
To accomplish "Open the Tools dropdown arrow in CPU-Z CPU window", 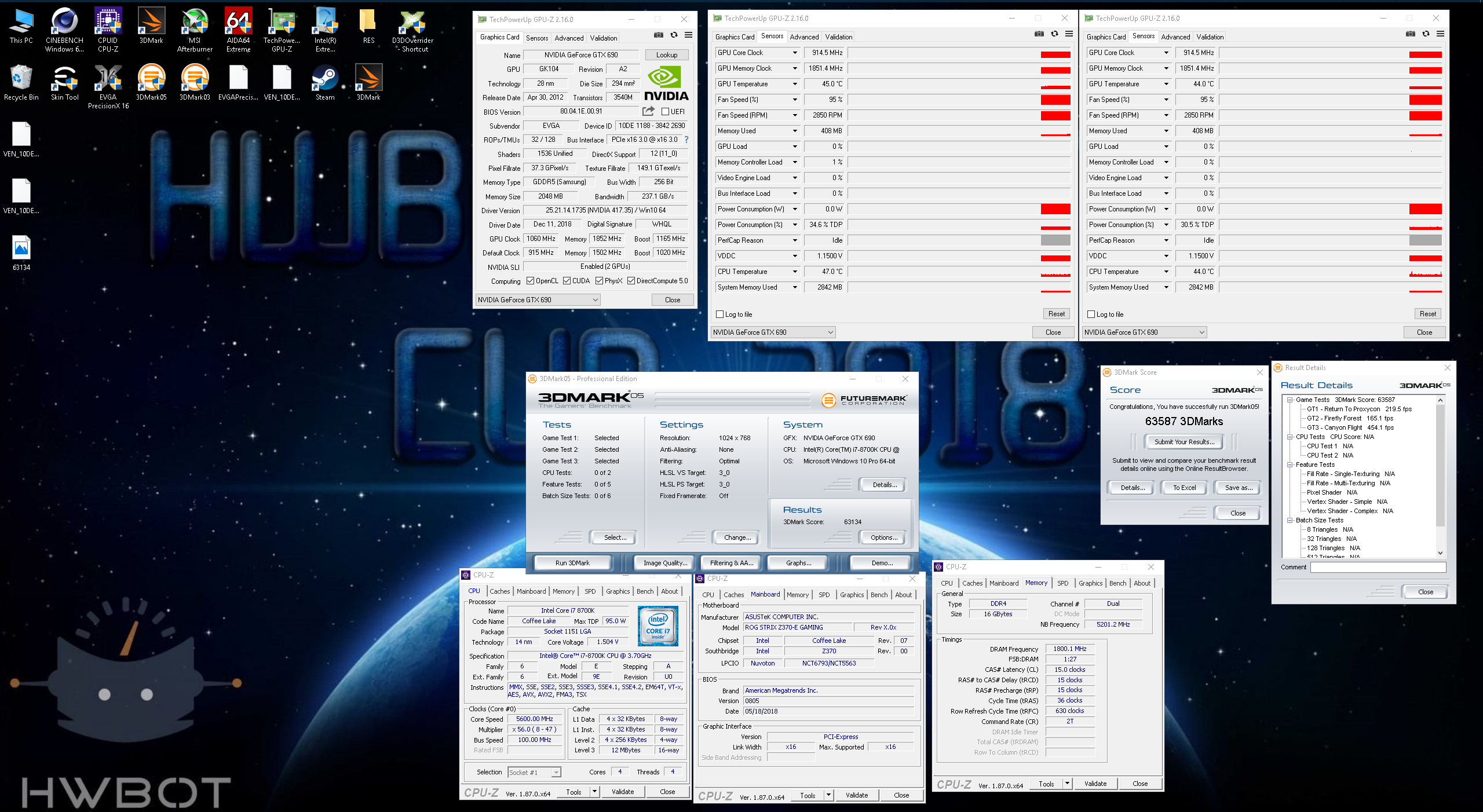I will (x=594, y=792).
